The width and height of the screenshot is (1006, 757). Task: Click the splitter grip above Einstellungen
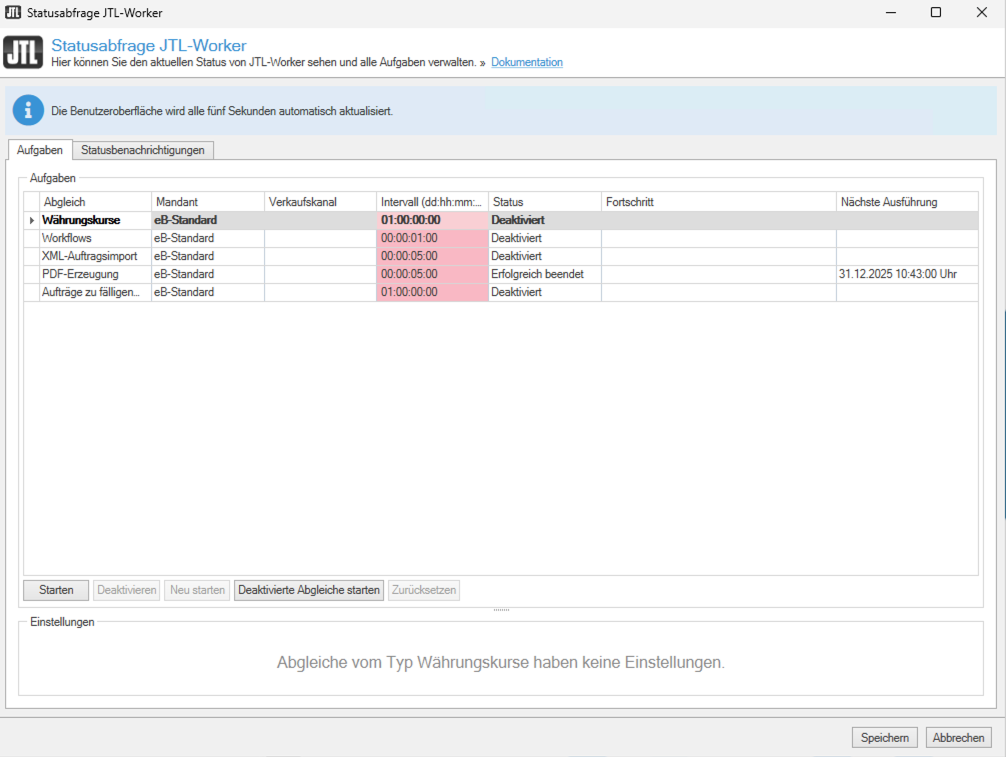501,609
